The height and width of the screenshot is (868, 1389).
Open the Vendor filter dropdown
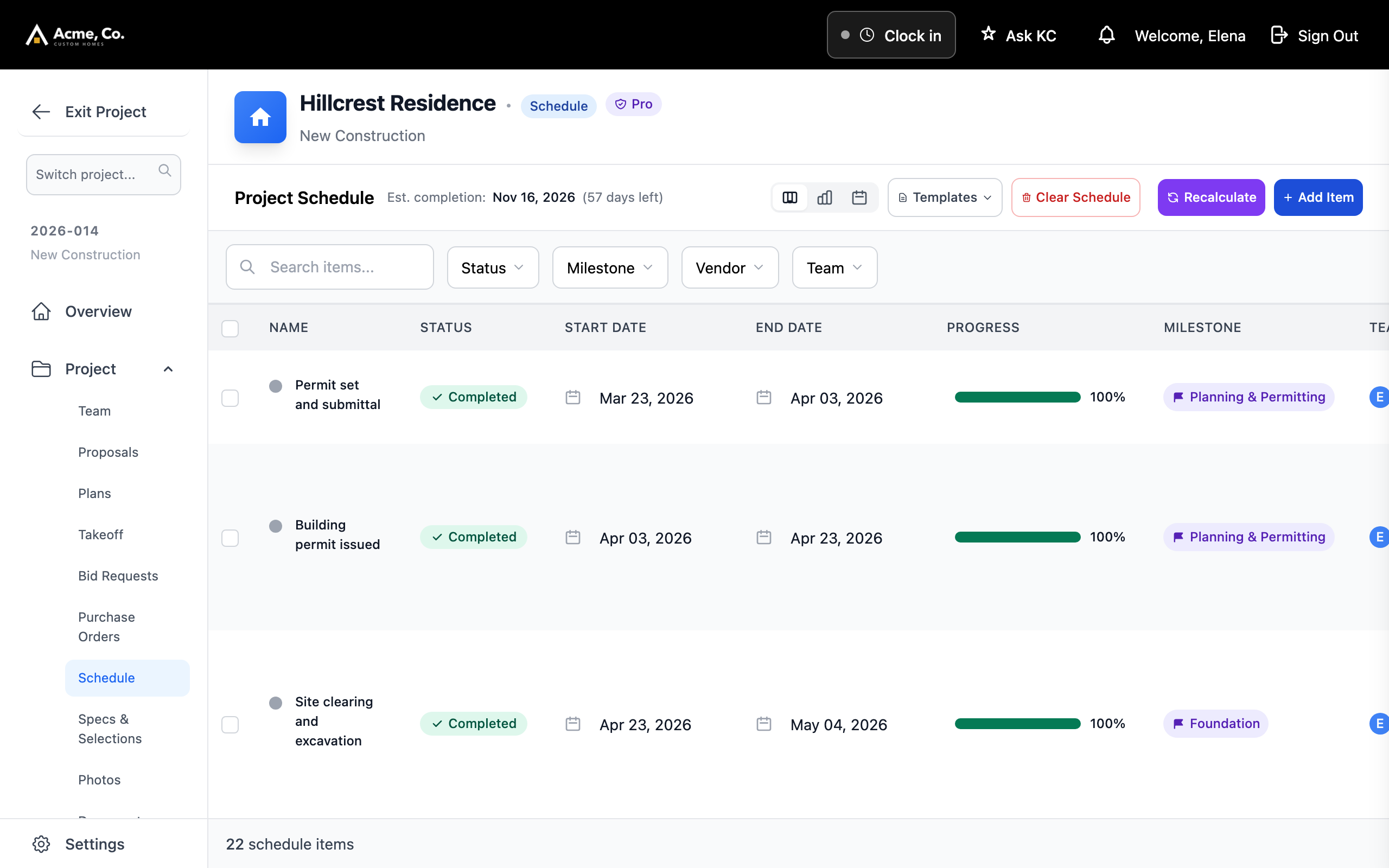click(x=730, y=267)
